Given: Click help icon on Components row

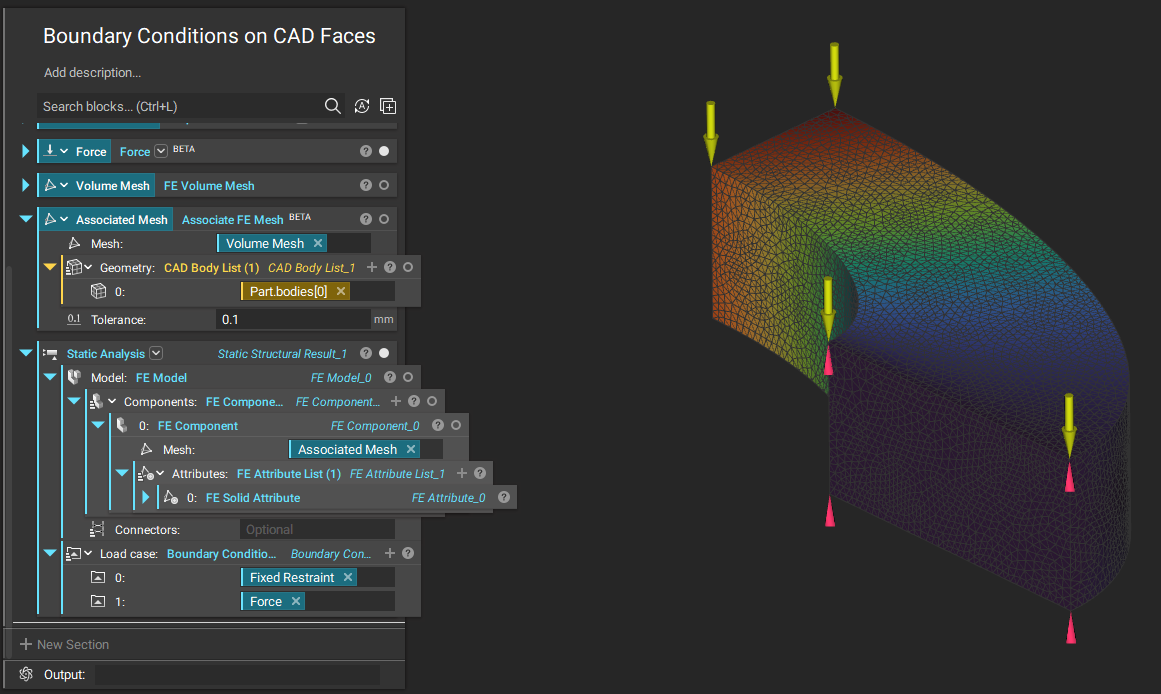Looking at the screenshot, I should tap(414, 401).
